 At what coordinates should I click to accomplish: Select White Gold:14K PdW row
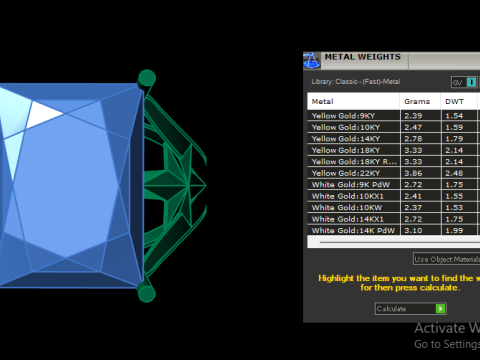click(x=393, y=230)
